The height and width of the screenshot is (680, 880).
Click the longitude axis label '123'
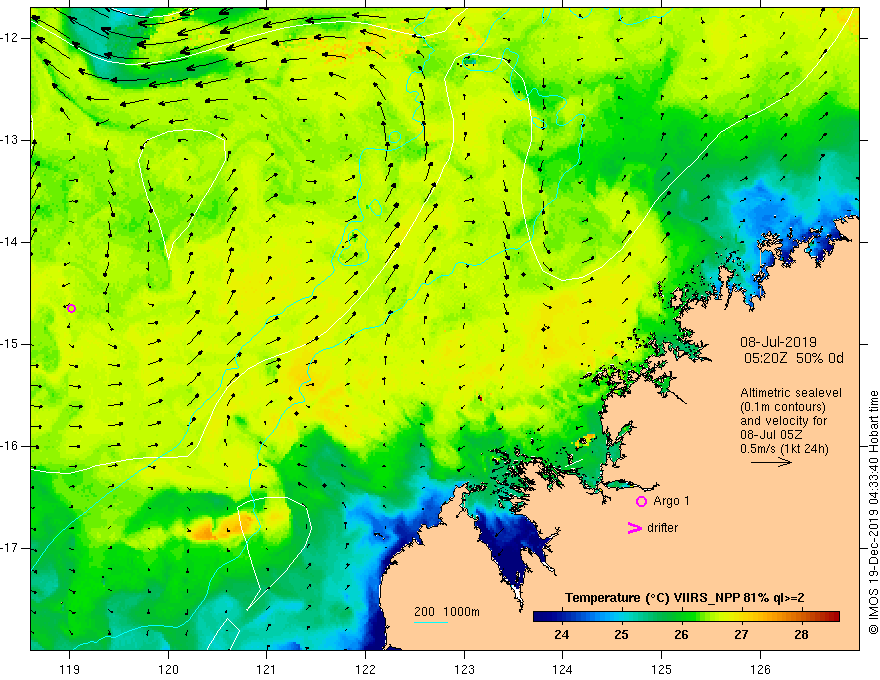pos(464,669)
